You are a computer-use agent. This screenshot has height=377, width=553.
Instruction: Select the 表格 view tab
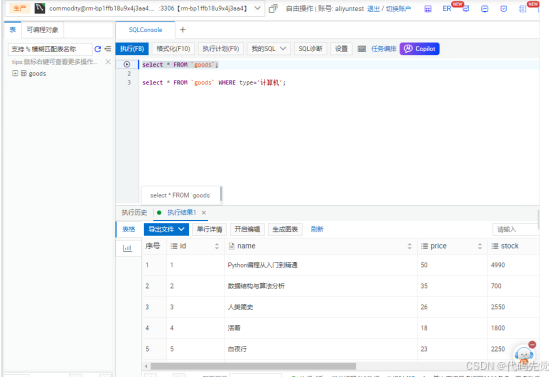click(128, 229)
